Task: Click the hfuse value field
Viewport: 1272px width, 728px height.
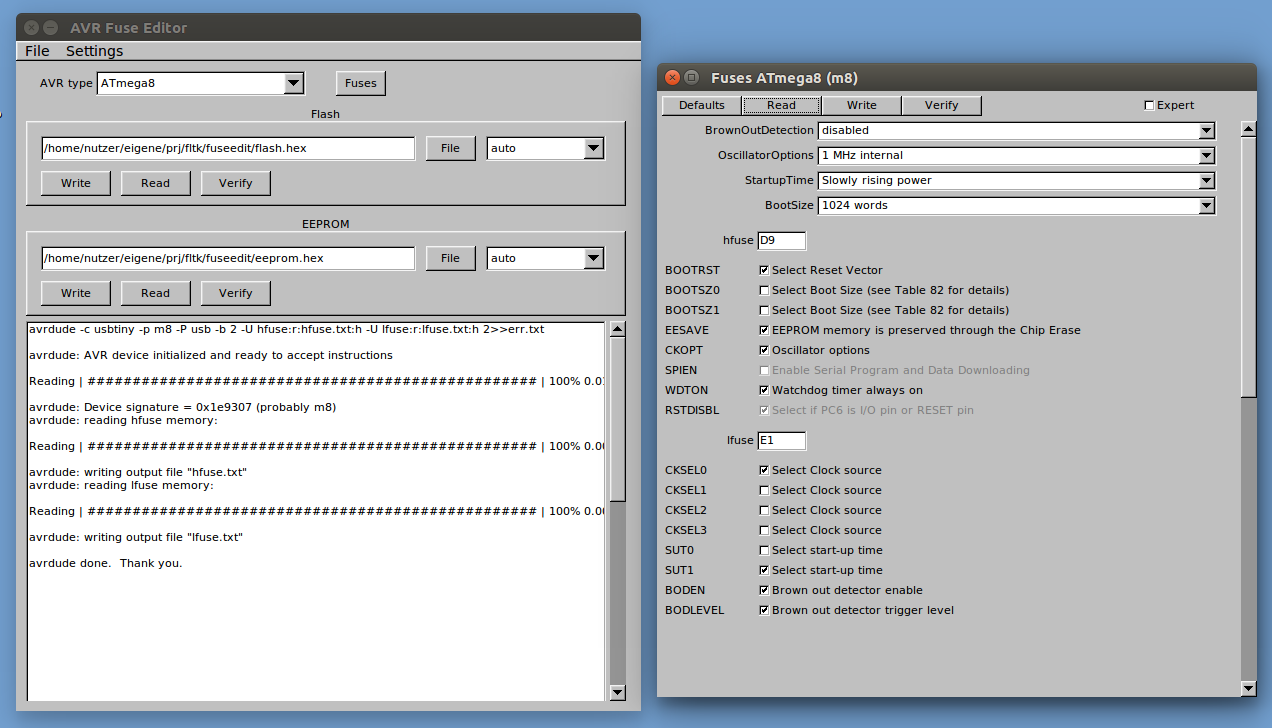Action: 782,240
